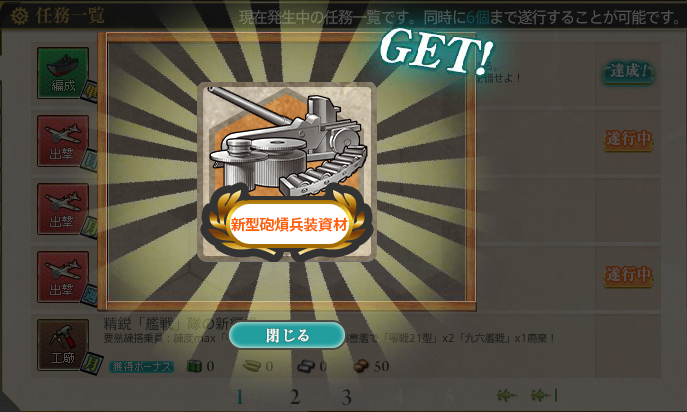Click the 達成! completed quest badge
Image resolution: width=687 pixels, height=412 pixels.
[x=628, y=71]
